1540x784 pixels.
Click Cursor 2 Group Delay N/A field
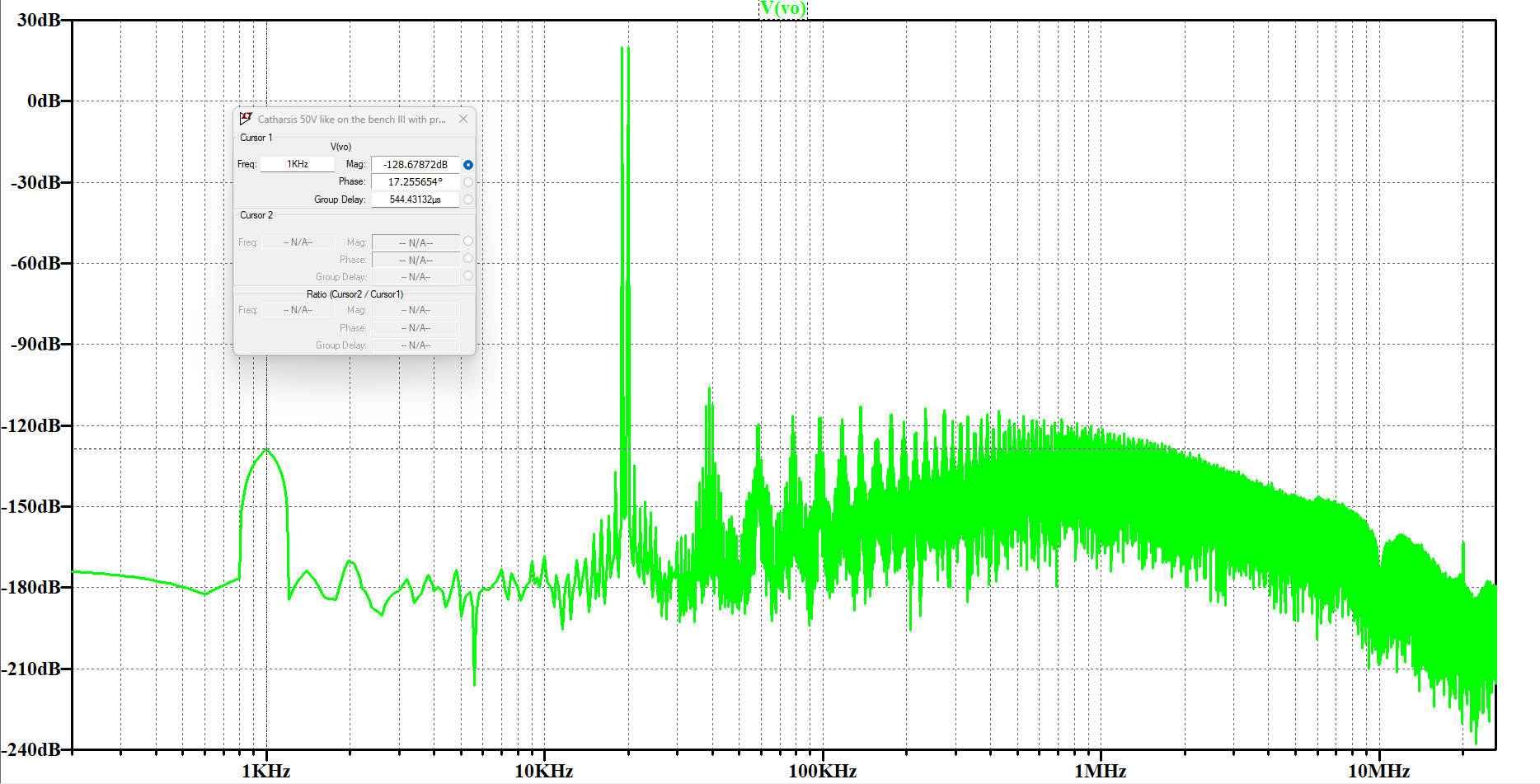tap(415, 277)
